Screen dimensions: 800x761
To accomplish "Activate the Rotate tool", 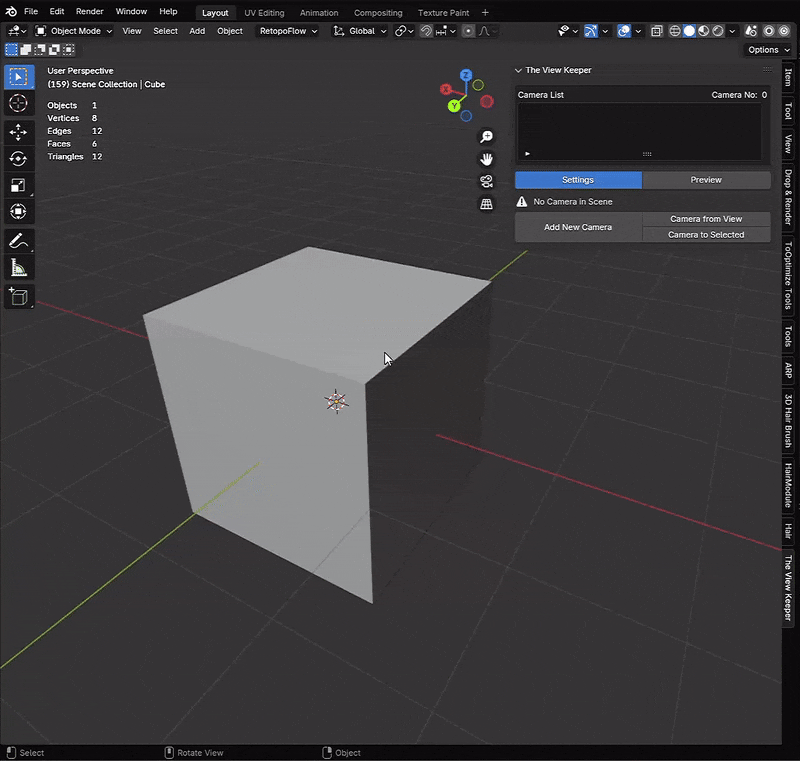I will click(19, 159).
